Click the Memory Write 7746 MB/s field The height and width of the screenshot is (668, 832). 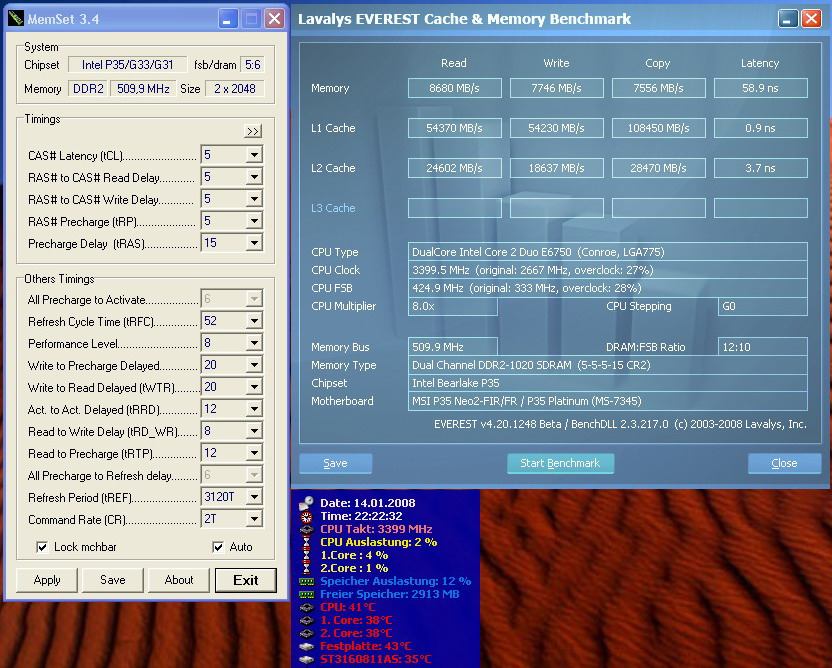(557, 88)
